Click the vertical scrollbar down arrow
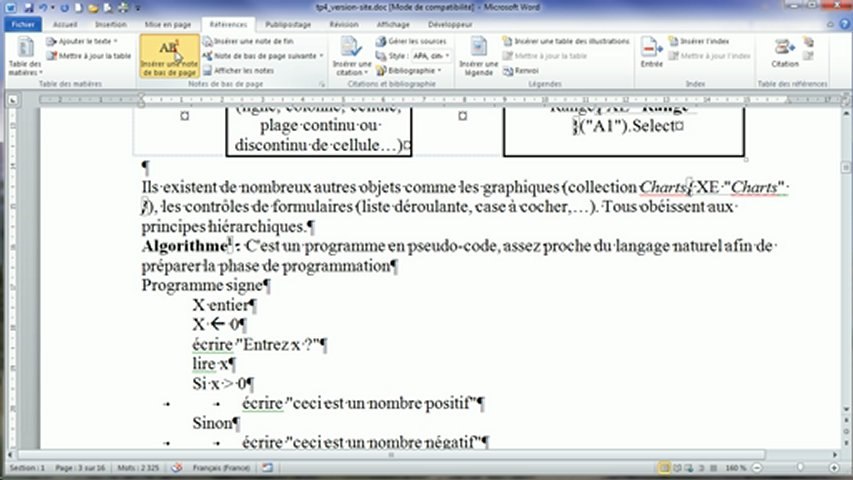853x480 pixels. pos(845,409)
